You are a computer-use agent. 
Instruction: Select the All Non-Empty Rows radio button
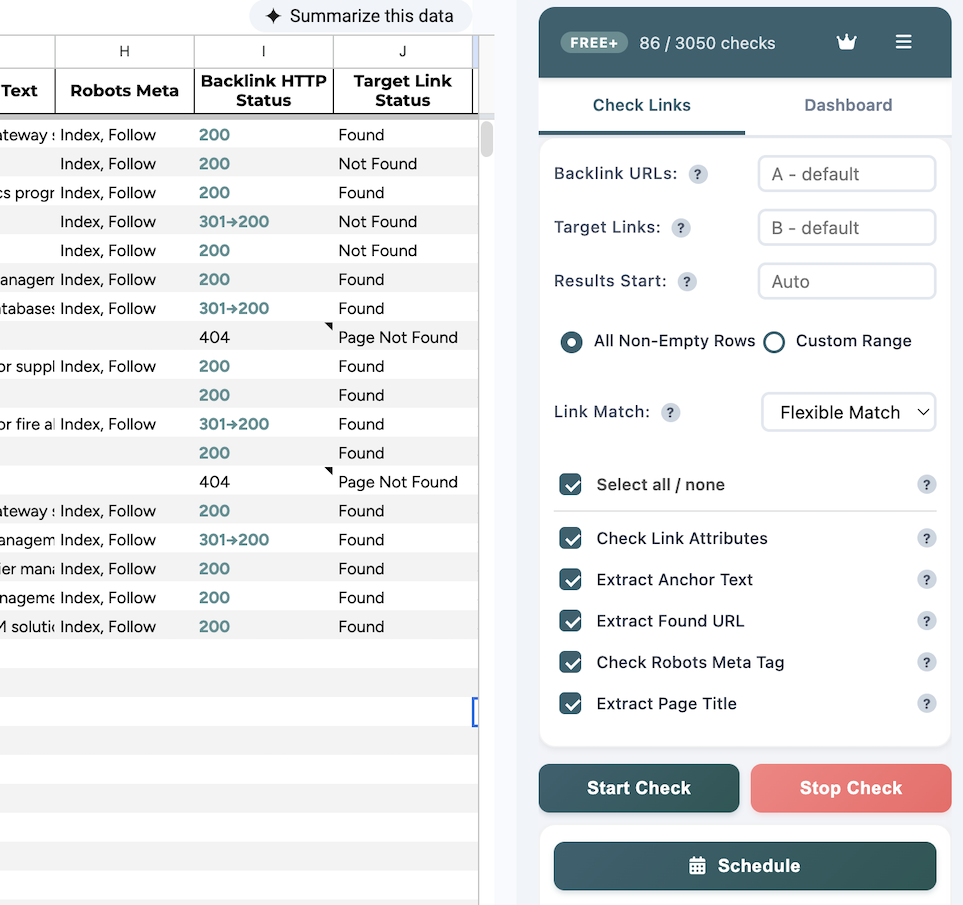[x=571, y=342]
